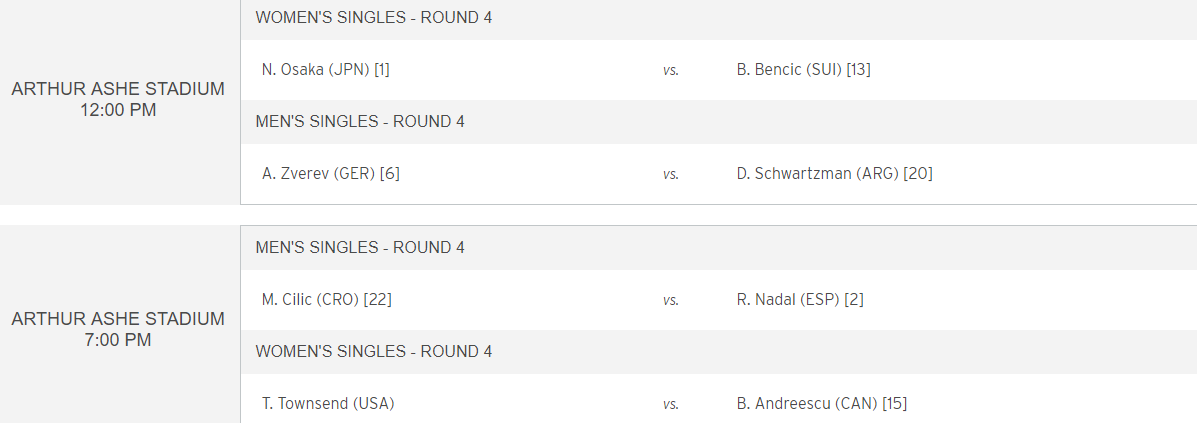Select the Cilic versus Nadal match row

718,299
